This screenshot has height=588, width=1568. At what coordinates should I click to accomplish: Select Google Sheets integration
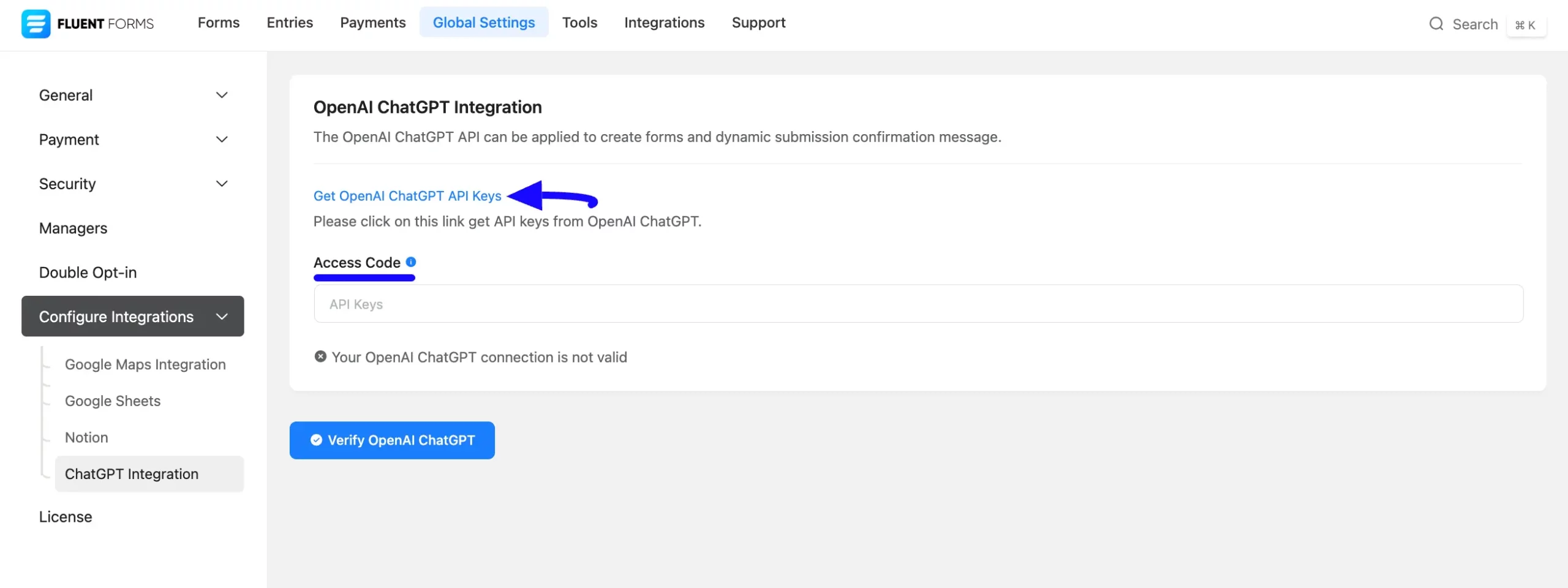tap(113, 401)
